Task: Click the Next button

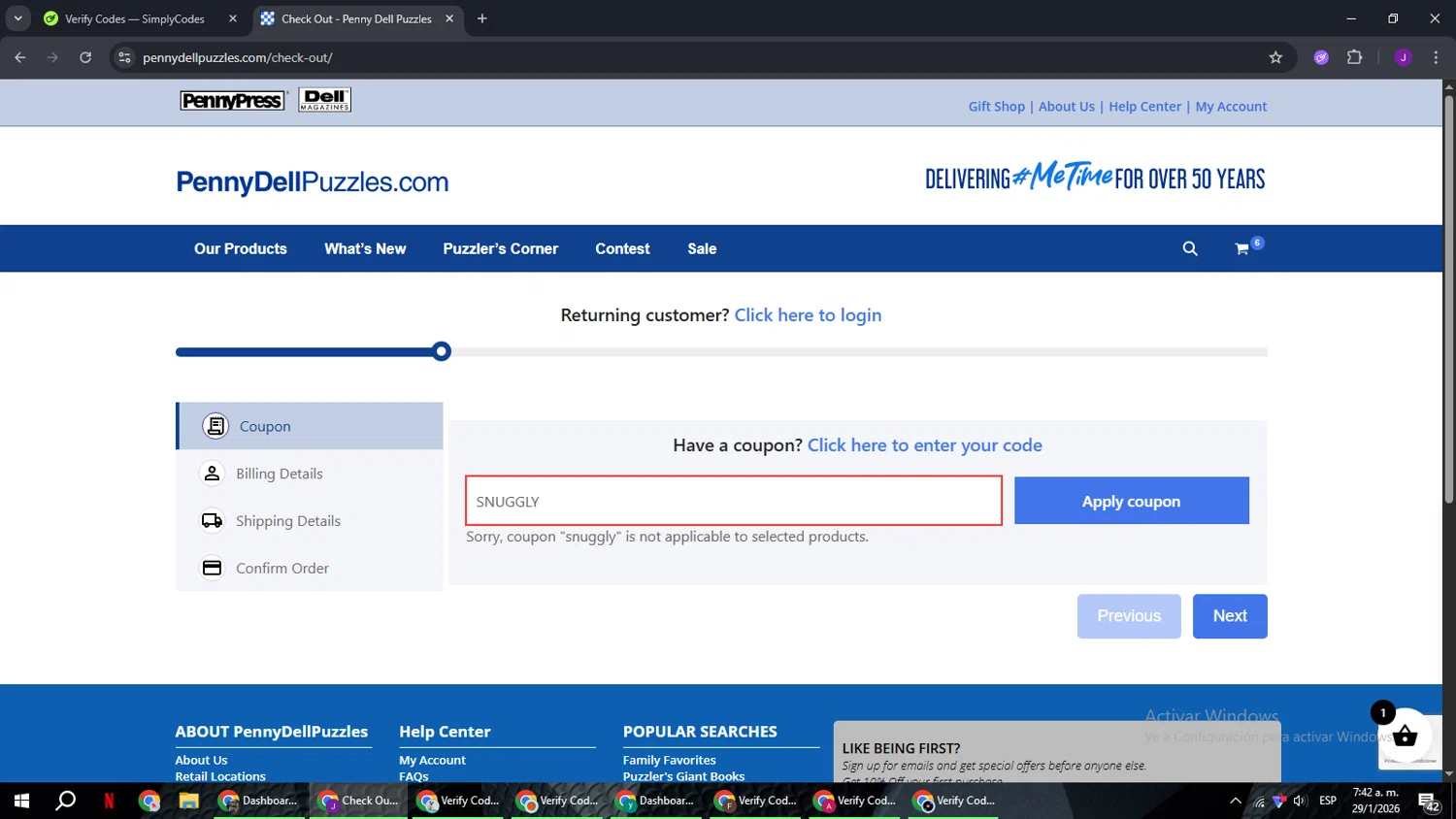Action: coord(1230,616)
